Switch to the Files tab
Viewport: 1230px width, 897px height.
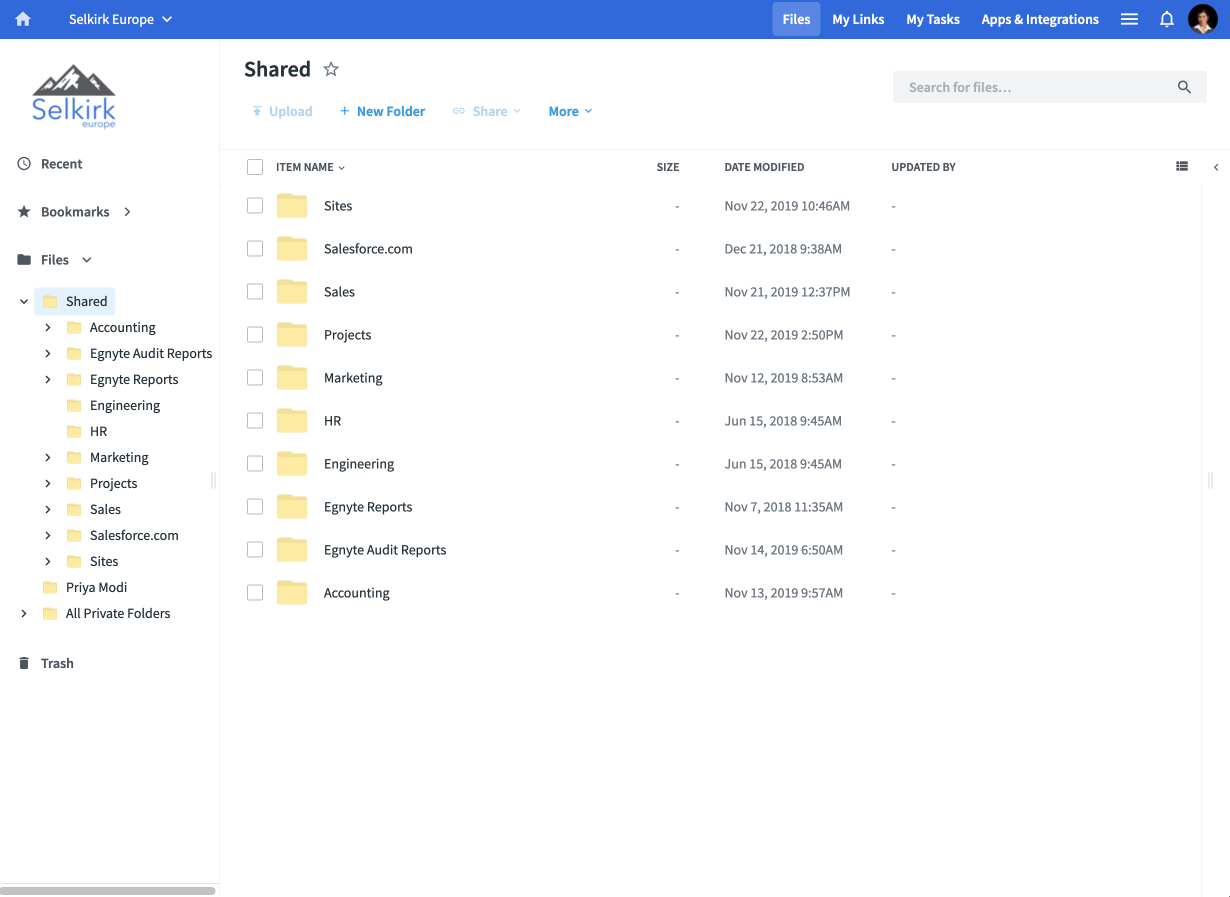pos(796,19)
